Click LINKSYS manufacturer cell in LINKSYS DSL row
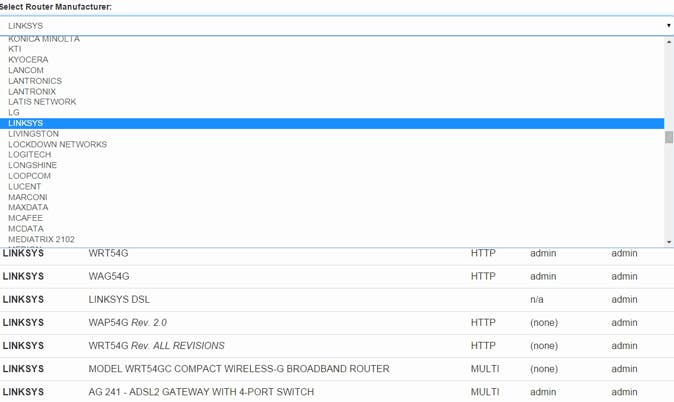 coord(23,300)
